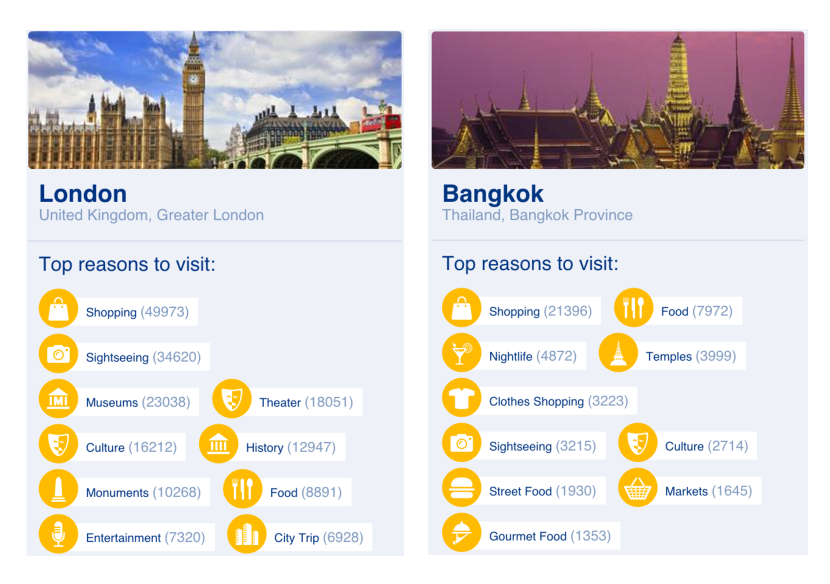Select the Museums building icon
The image size is (830, 584).
[58, 399]
